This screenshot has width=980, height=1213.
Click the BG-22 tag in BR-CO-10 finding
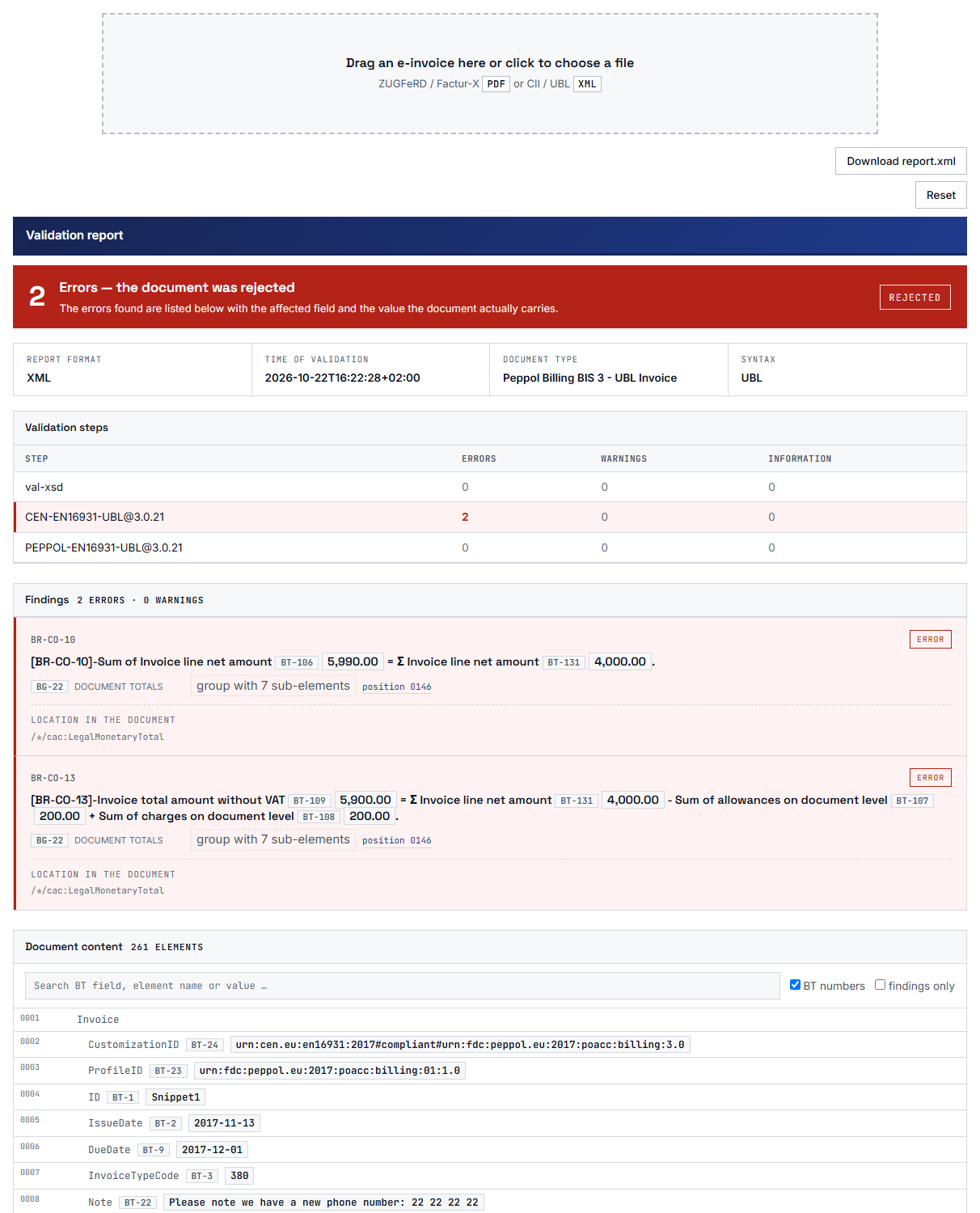coord(49,687)
